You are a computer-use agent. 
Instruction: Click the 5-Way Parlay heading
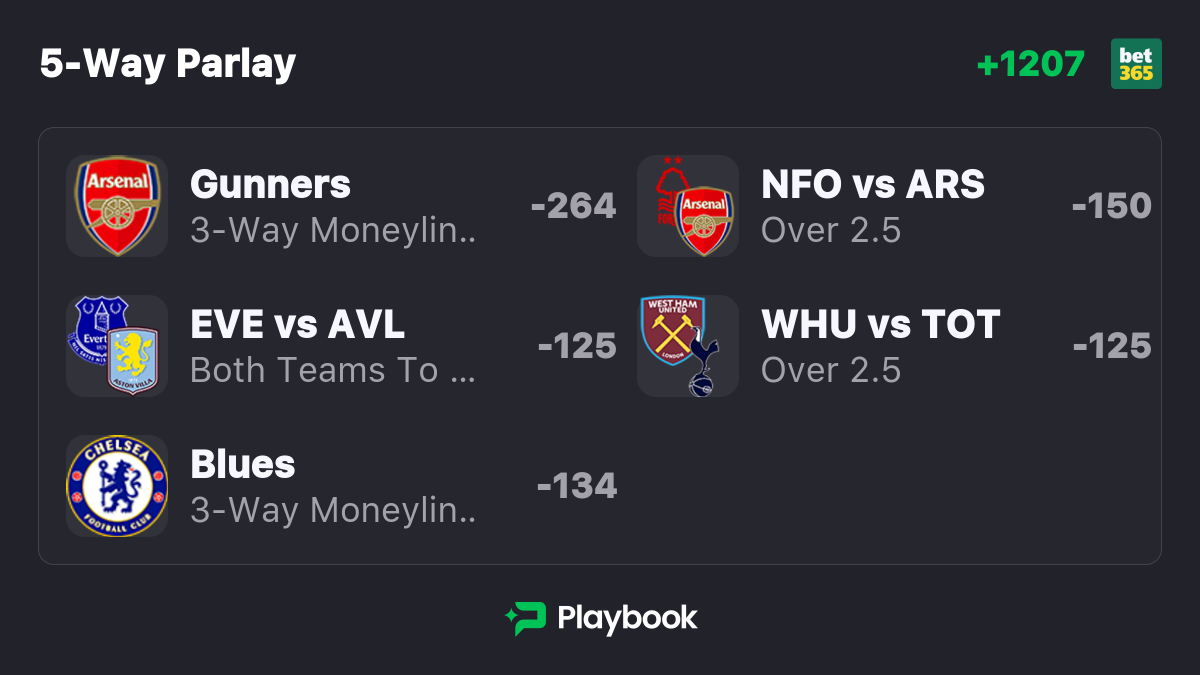point(168,64)
